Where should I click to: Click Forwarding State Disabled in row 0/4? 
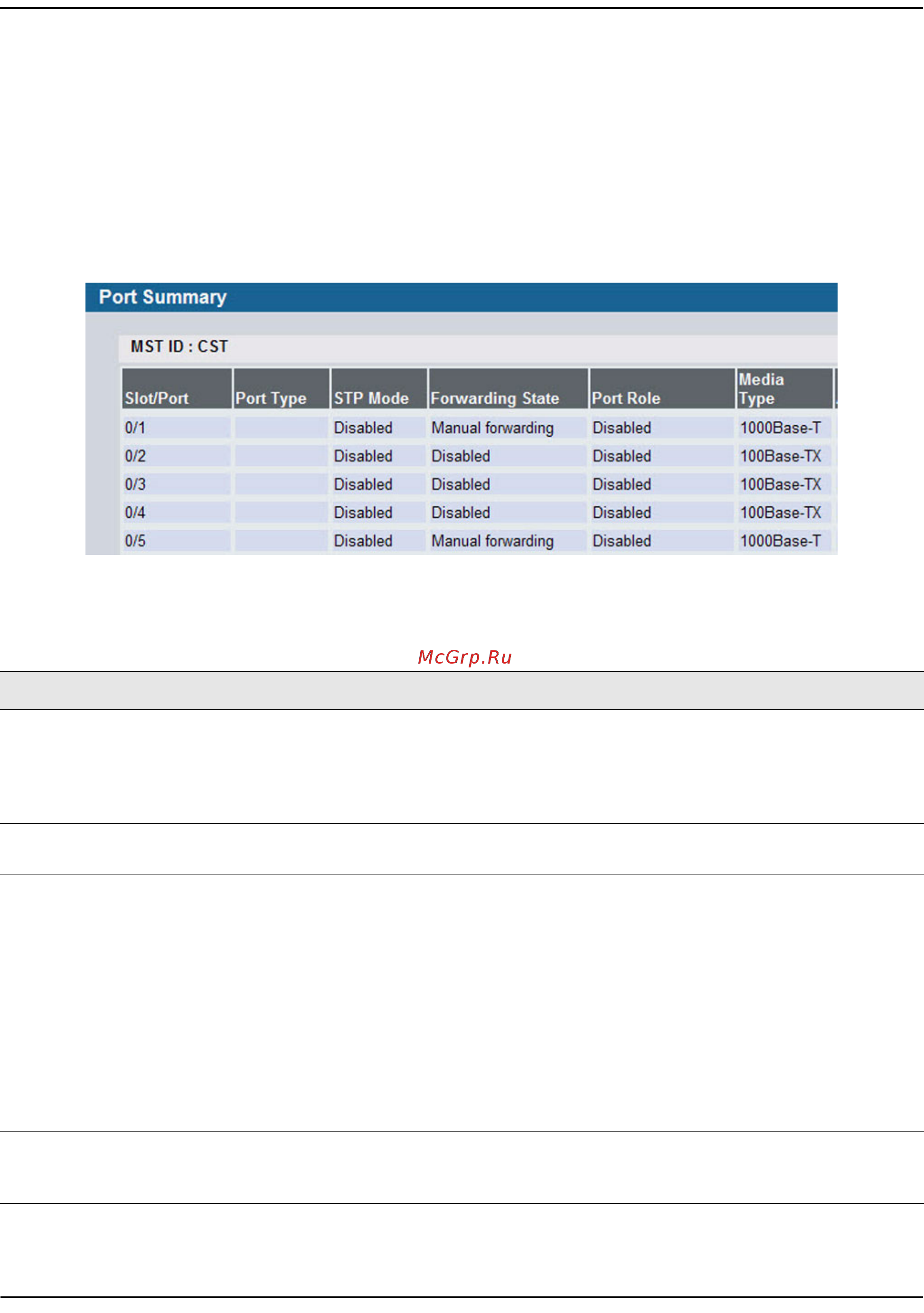(x=461, y=513)
